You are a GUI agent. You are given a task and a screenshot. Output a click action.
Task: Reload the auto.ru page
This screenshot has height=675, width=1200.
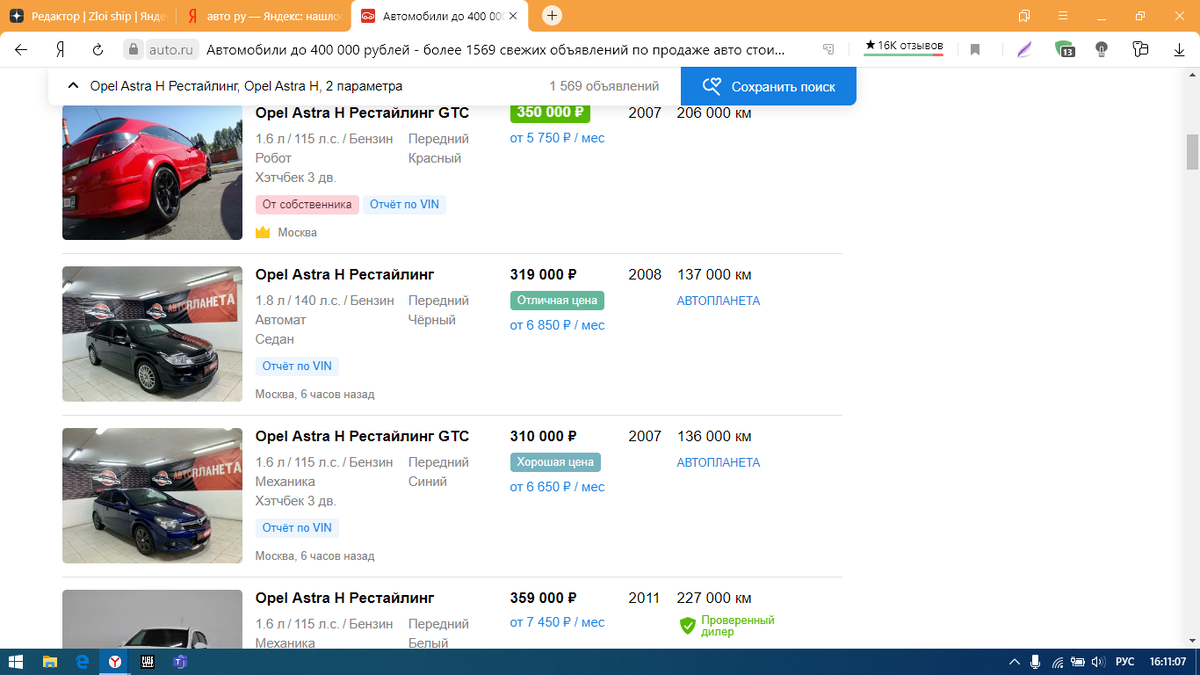98,49
